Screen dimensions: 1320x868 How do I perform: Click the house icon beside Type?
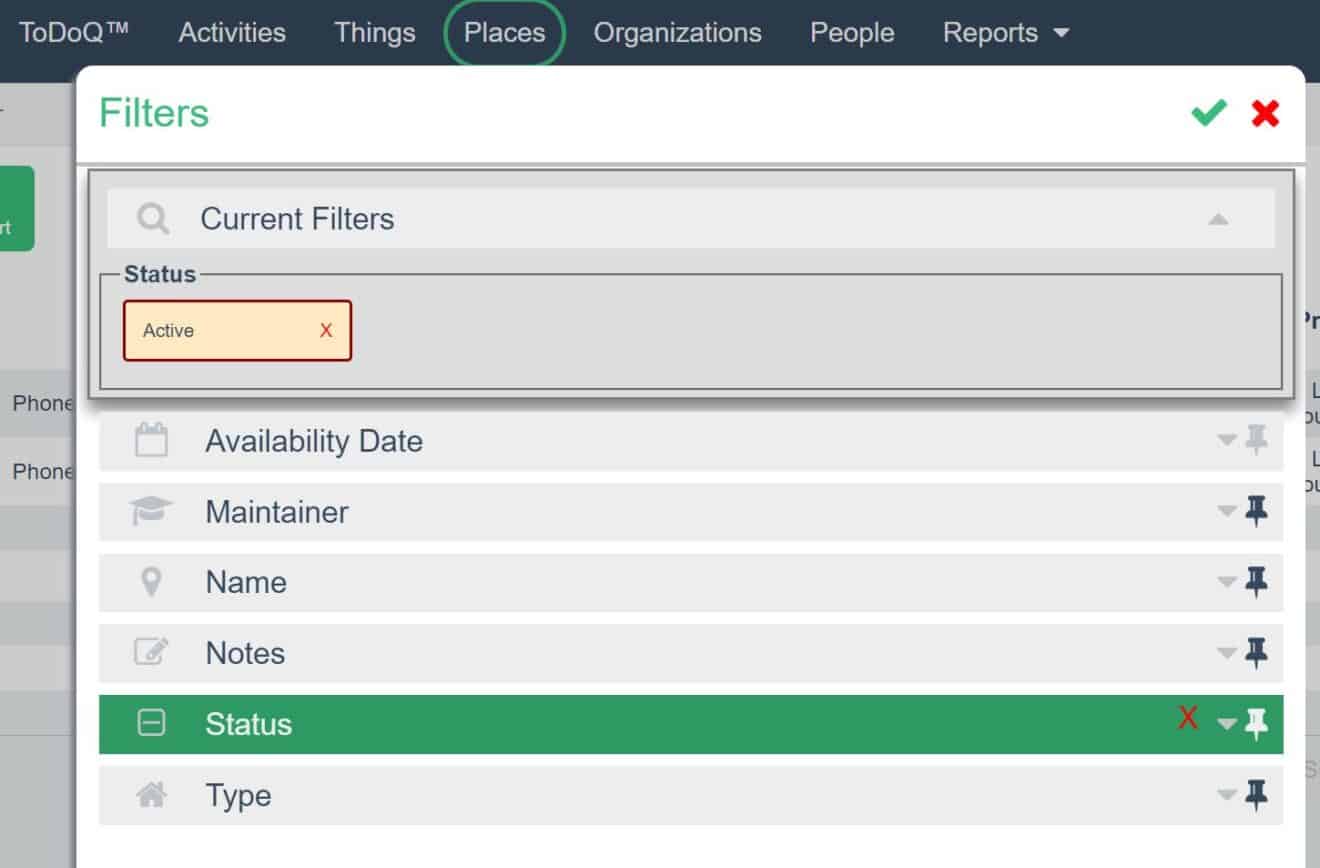coord(151,795)
